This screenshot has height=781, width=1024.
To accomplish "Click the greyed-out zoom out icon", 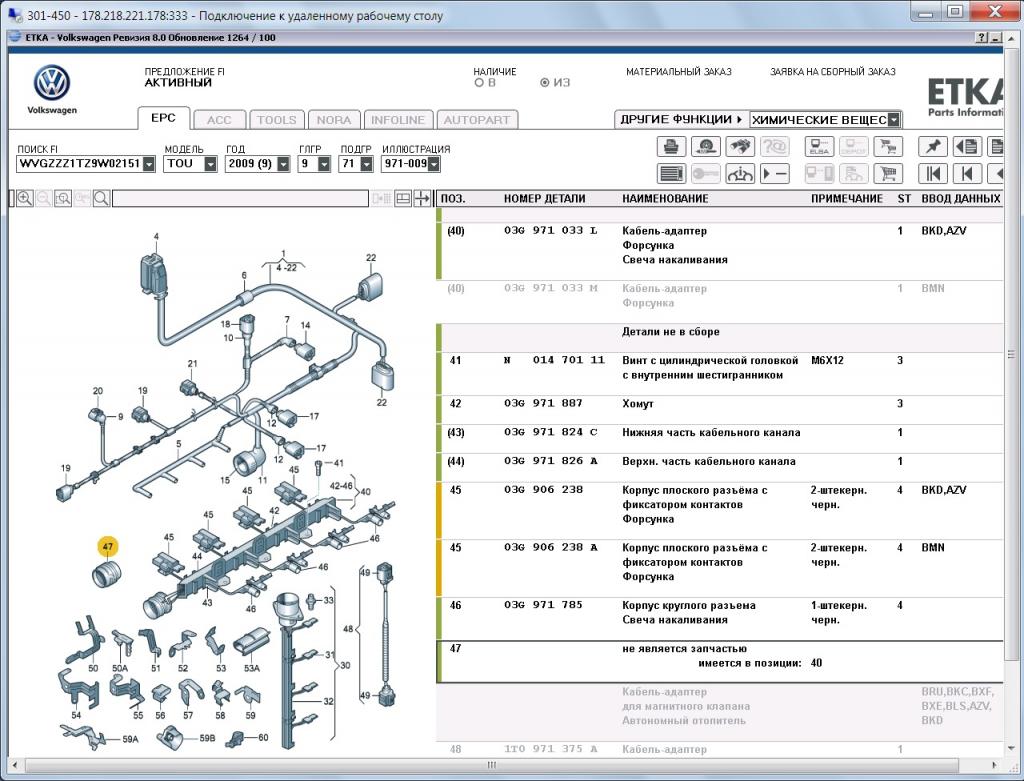I will [44, 199].
